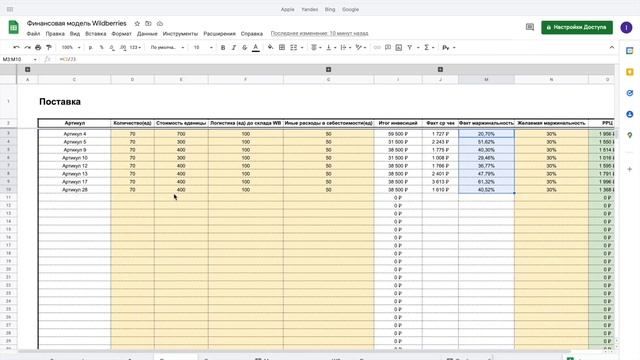Open the Инструменты menu
This screenshot has height=360, width=640.
pos(180,33)
